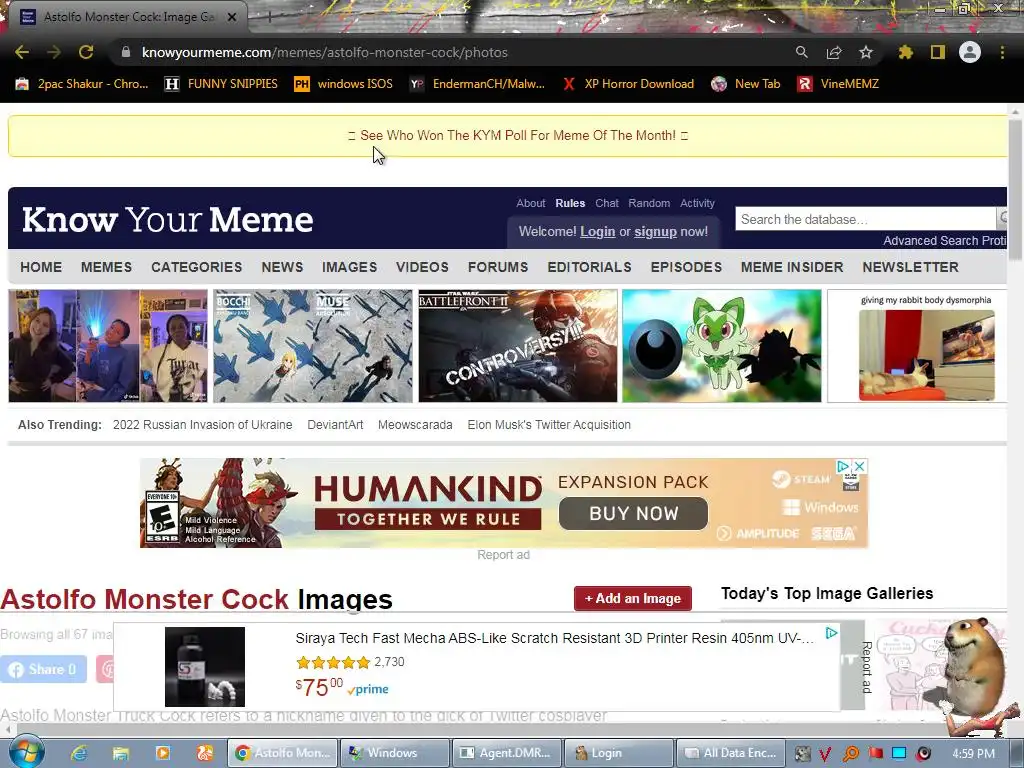Close the Astolfo browser tab
1024x768 pixels.
(x=232, y=17)
